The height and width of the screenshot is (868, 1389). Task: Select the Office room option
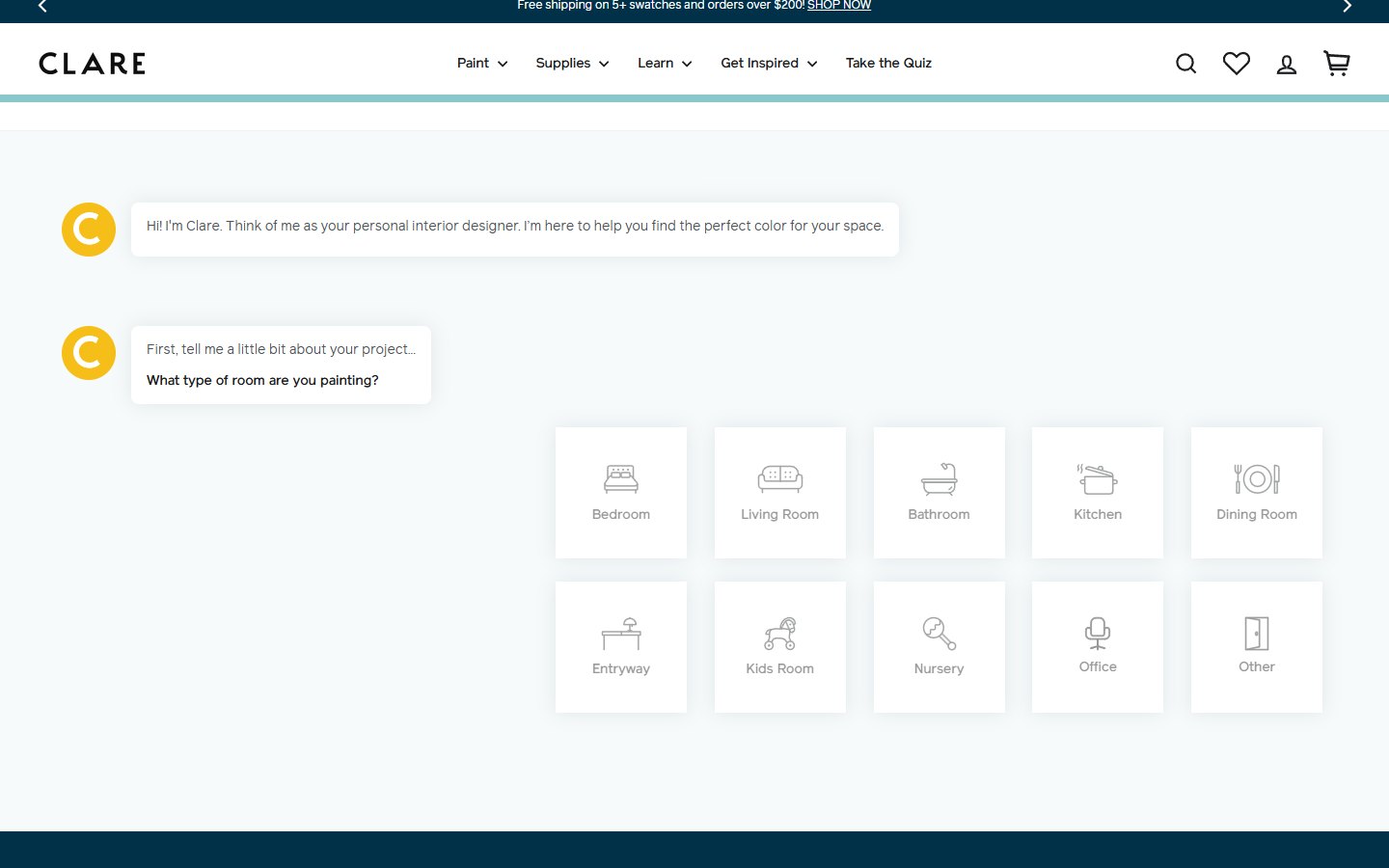coord(1098,647)
